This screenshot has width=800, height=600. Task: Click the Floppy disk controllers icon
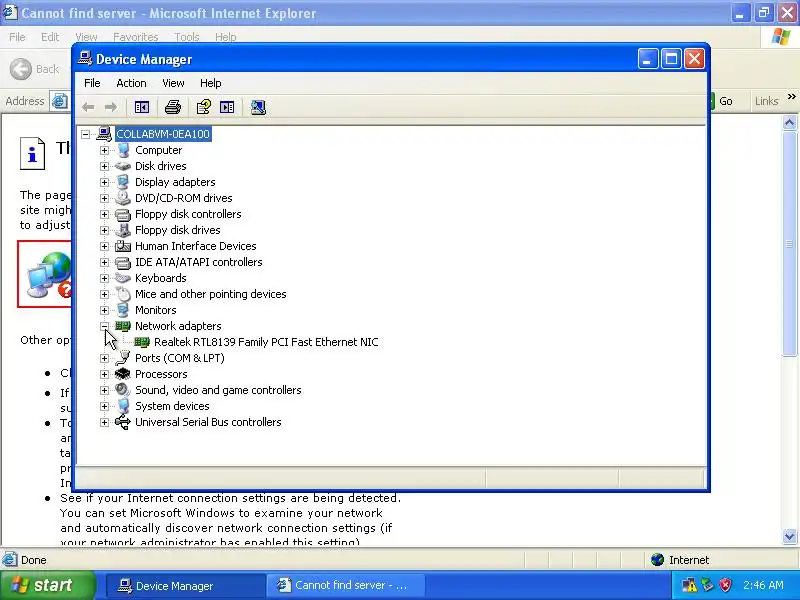click(123, 214)
